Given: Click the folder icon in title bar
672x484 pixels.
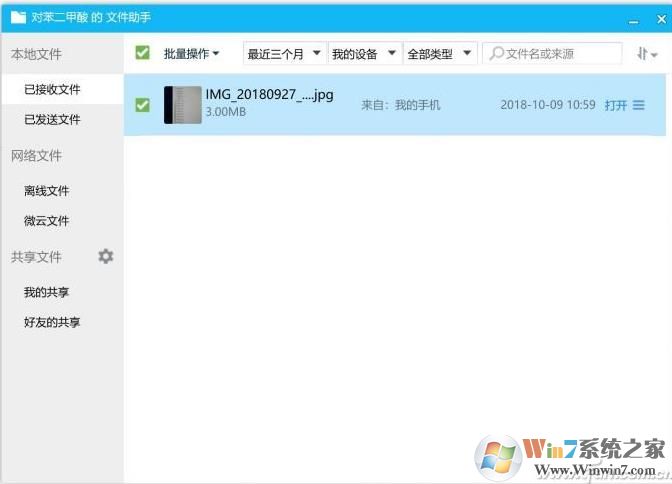Looking at the screenshot, I should (18, 17).
